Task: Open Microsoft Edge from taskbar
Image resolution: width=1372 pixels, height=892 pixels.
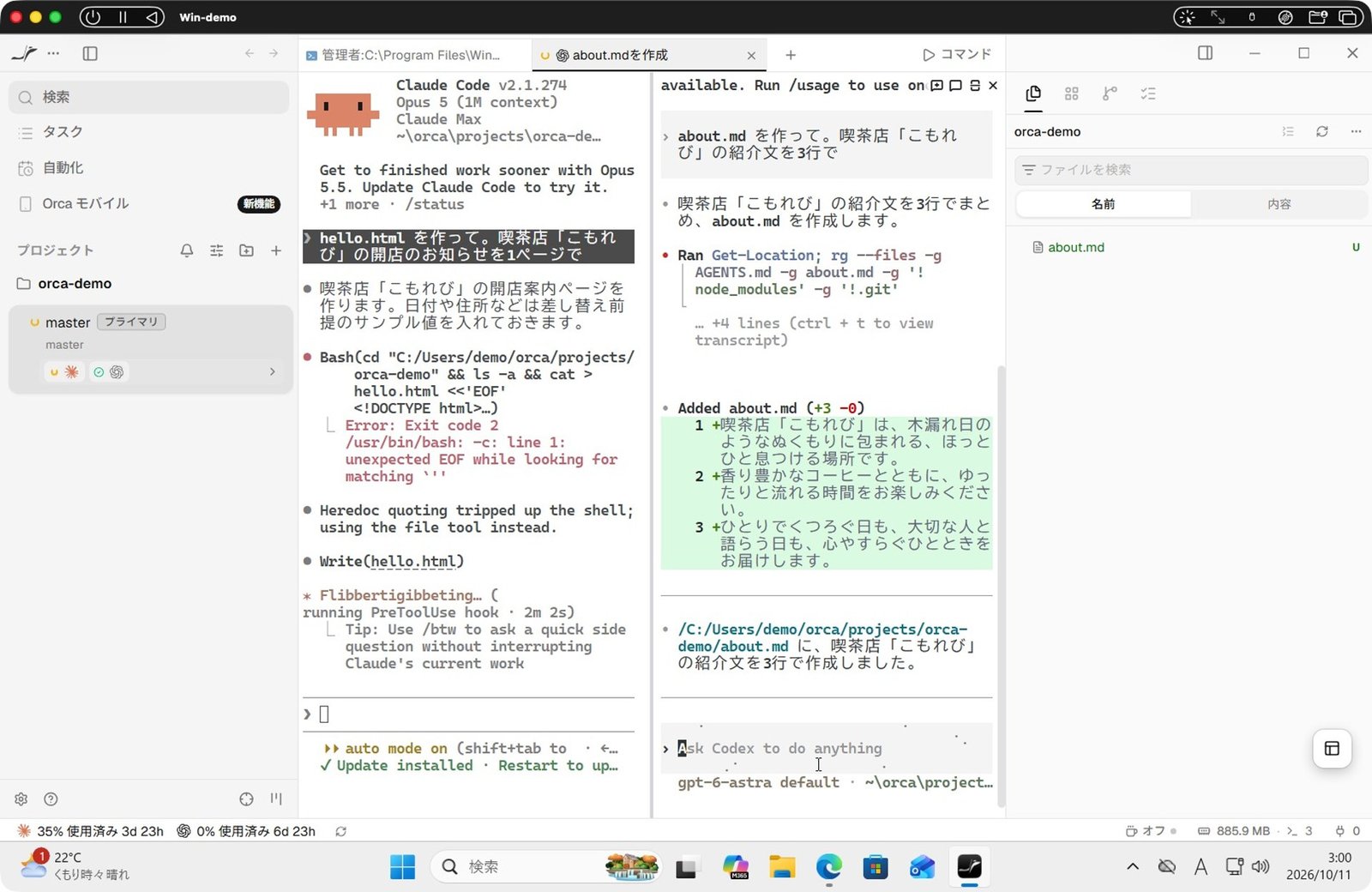Action: pyautogui.click(x=828, y=867)
